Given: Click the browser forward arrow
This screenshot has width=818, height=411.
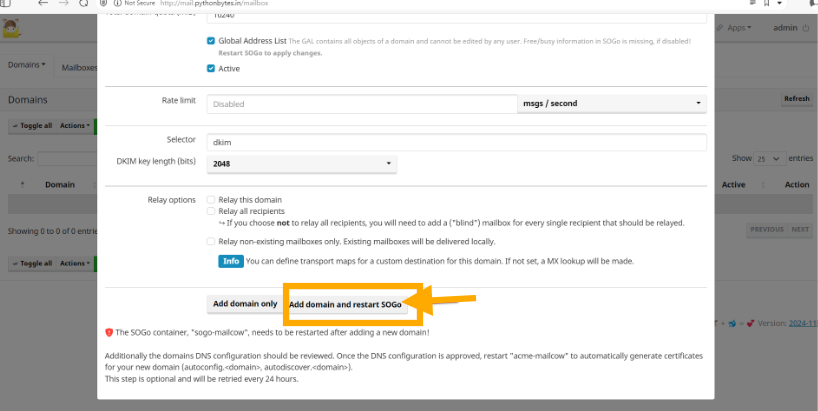Looking at the screenshot, I should [62, 4].
